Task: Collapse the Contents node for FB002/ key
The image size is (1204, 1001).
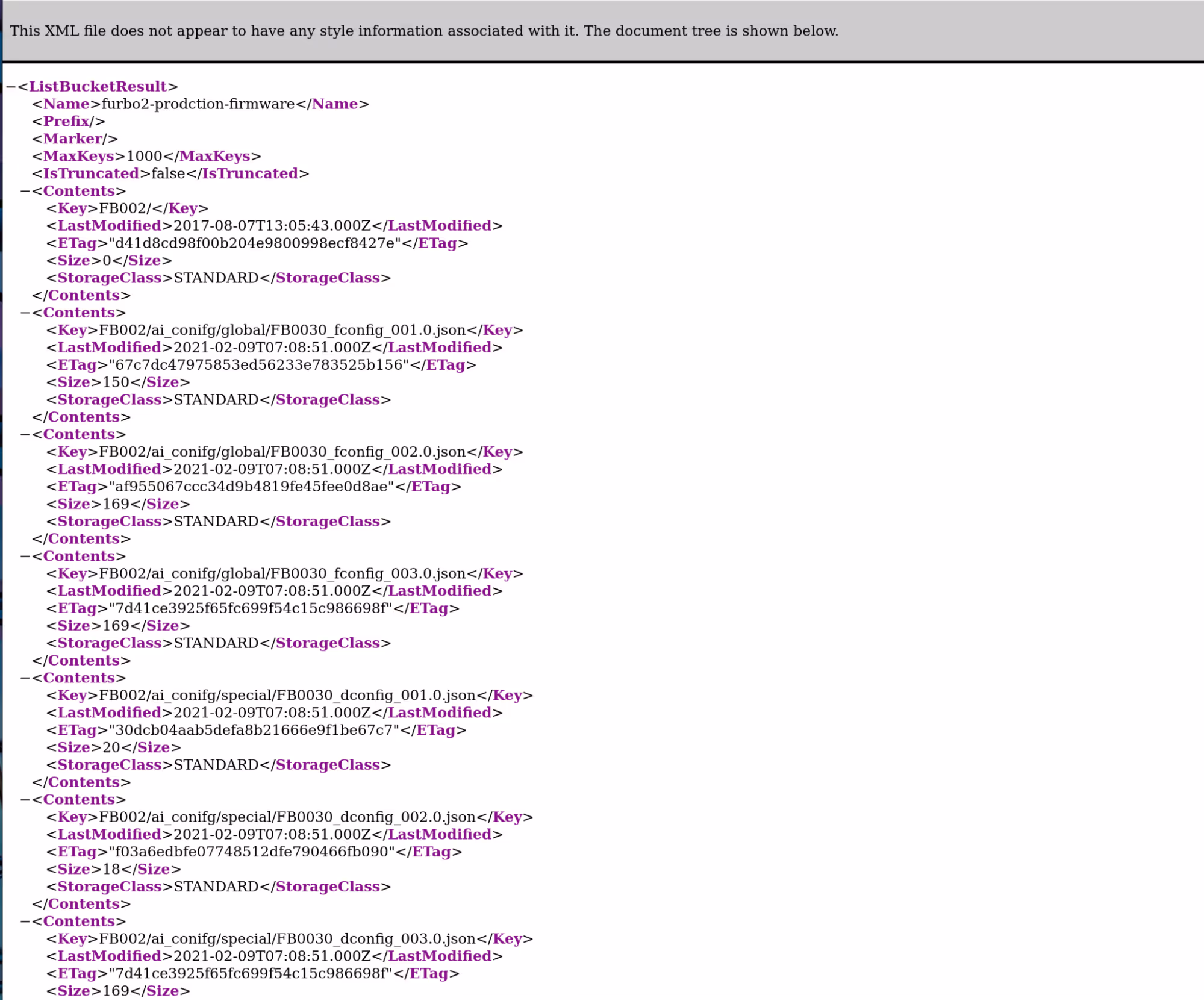Action: (x=25, y=192)
